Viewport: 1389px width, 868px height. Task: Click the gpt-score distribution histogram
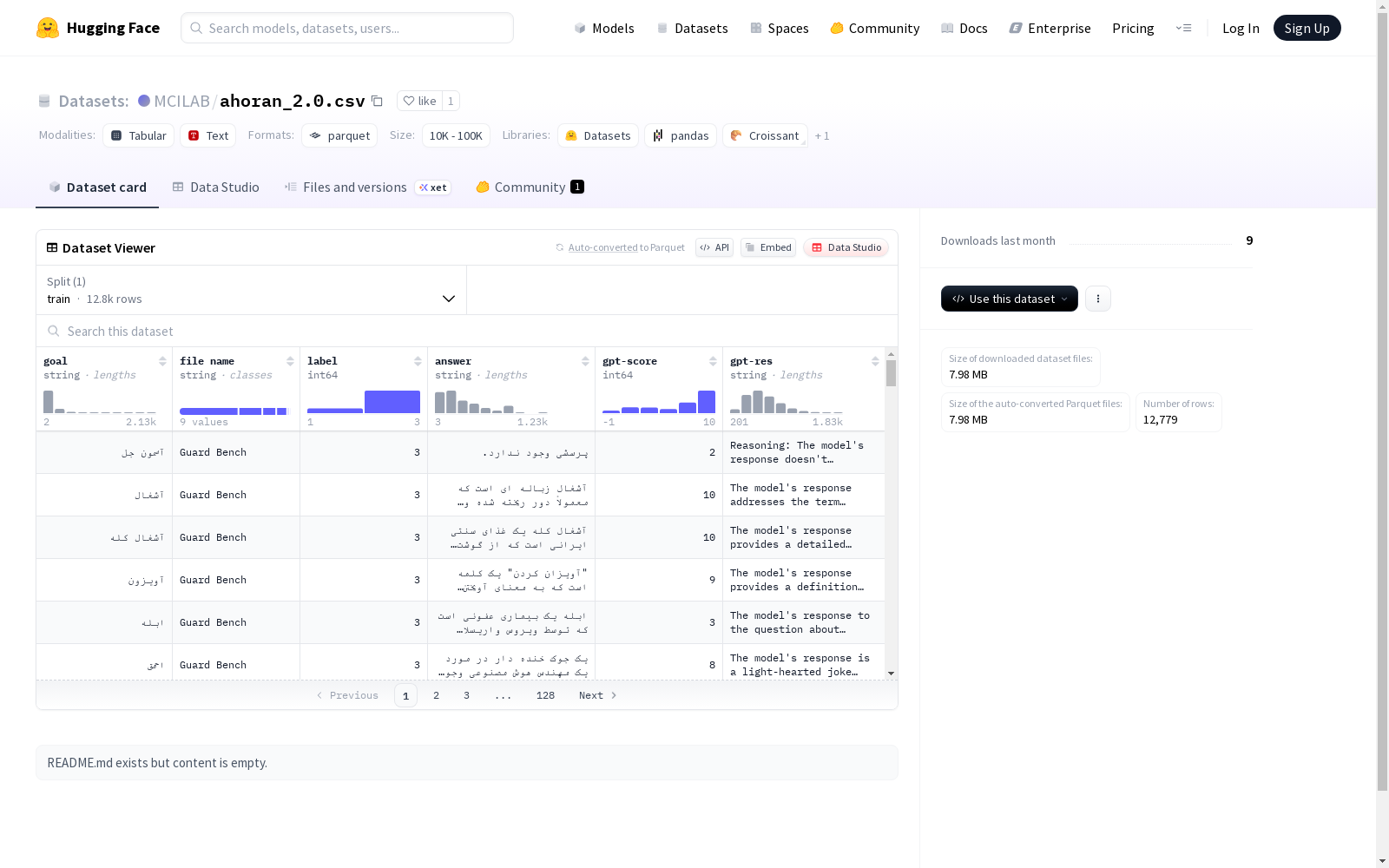pyautogui.click(x=659, y=402)
